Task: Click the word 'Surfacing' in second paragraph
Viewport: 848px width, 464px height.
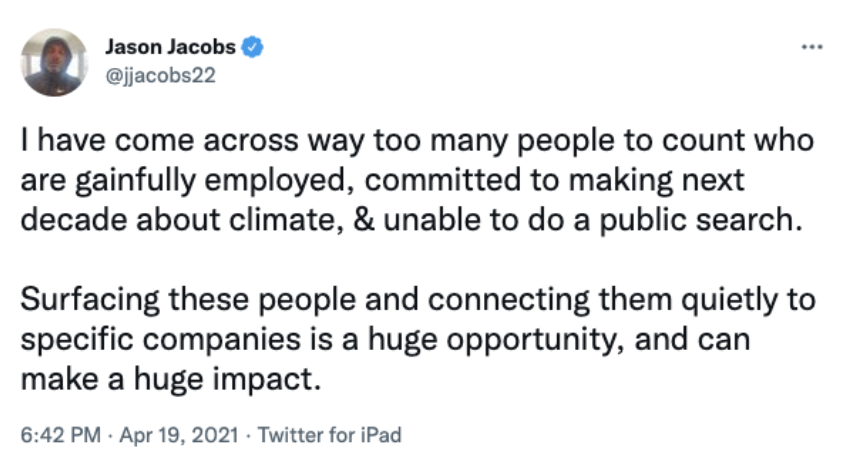Action: click(90, 301)
